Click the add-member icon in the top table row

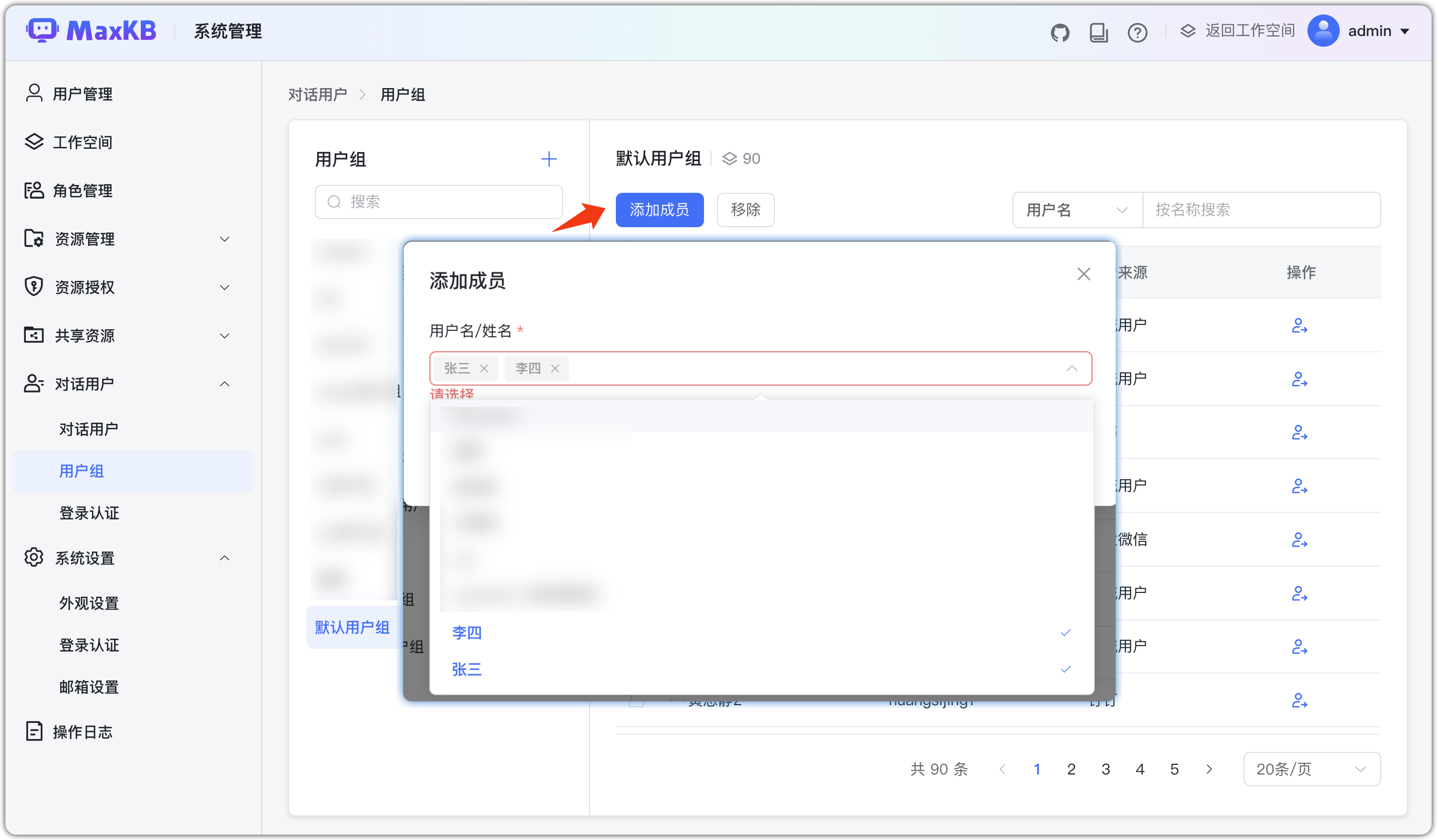[x=1301, y=325]
